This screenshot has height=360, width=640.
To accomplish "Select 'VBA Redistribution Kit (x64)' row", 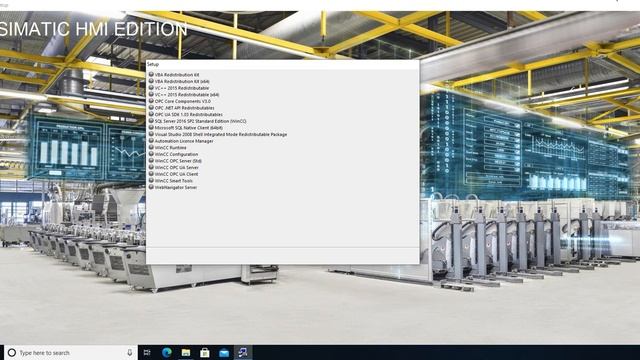I will tap(179, 81).
